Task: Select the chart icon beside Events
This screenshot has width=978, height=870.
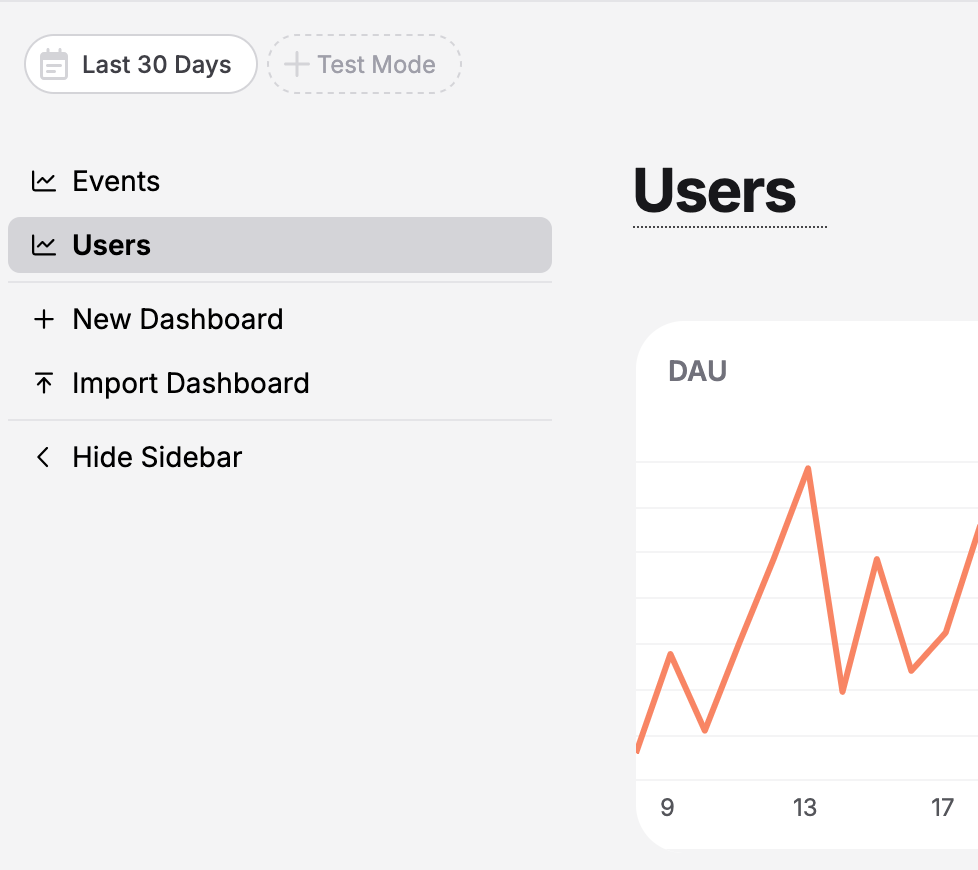Action: [44, 181]
